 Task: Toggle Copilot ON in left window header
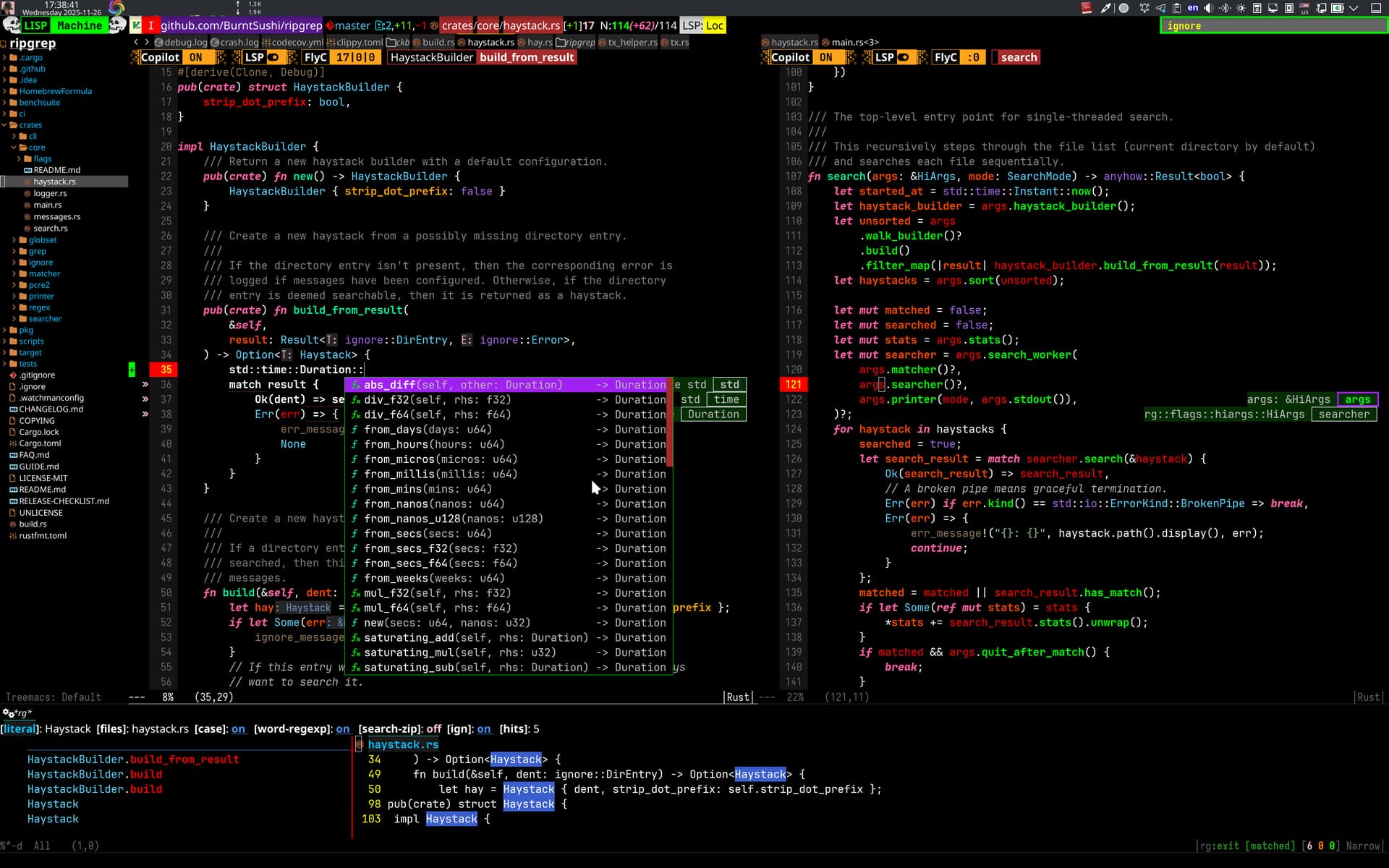tap(196, 57)
